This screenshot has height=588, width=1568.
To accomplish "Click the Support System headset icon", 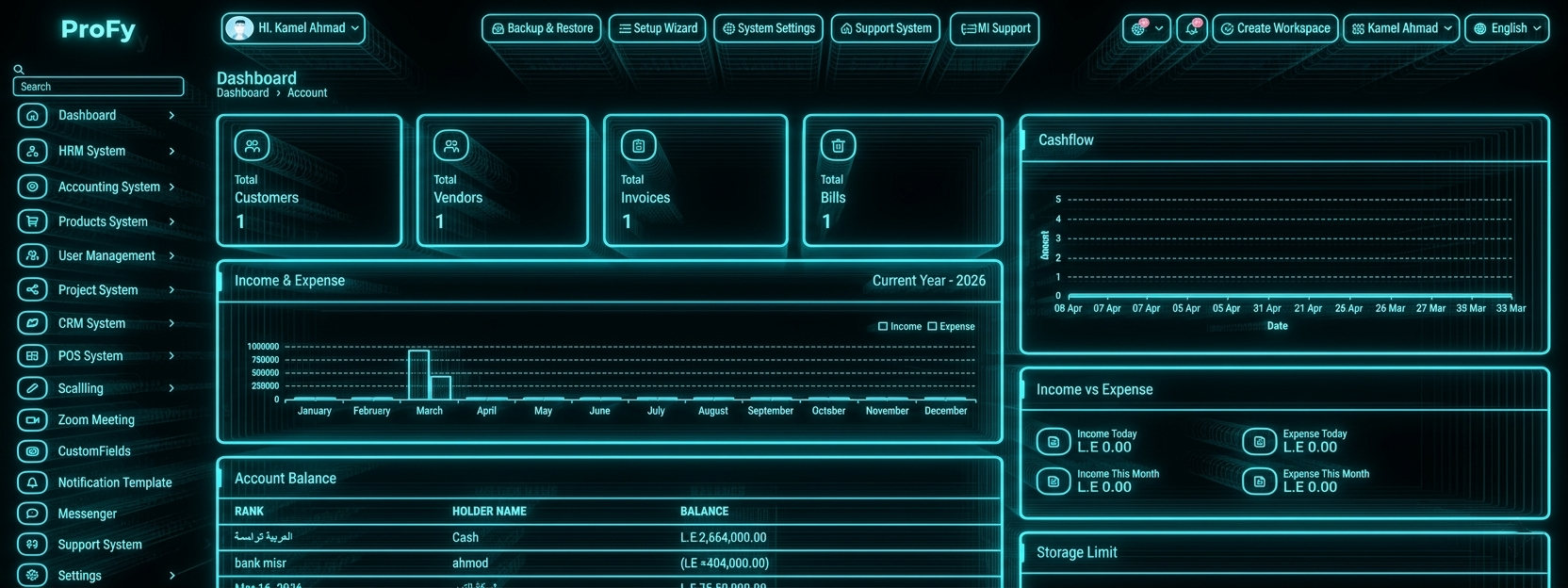I will (32, 544).
